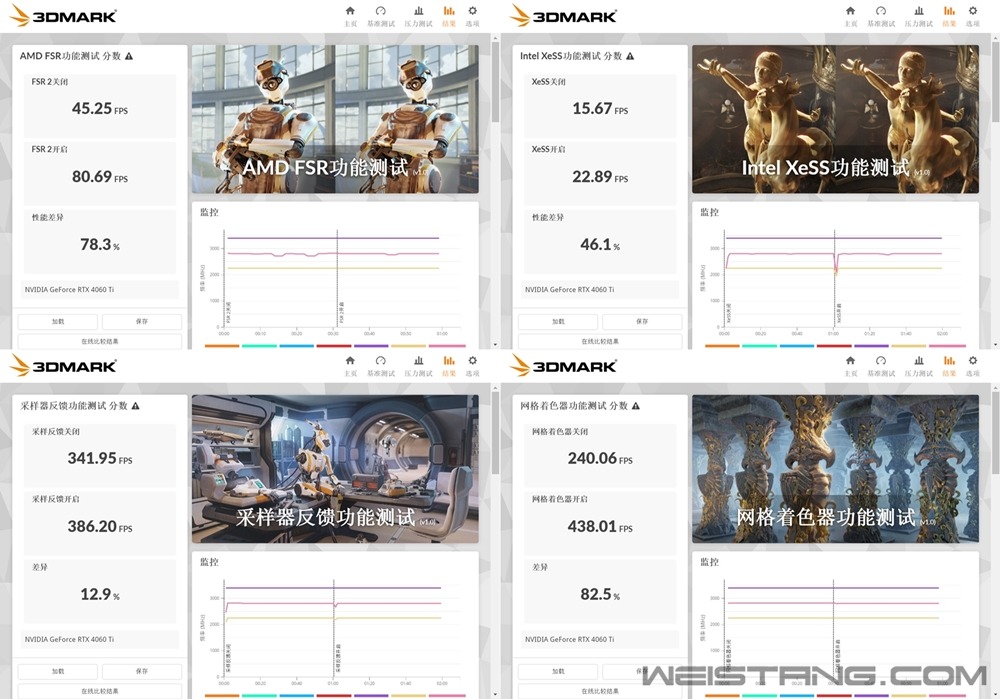
Task: Click NVIDIA GeForce RTX 4060 Ti in 采样器反馈 window
Action: point(70,639)
